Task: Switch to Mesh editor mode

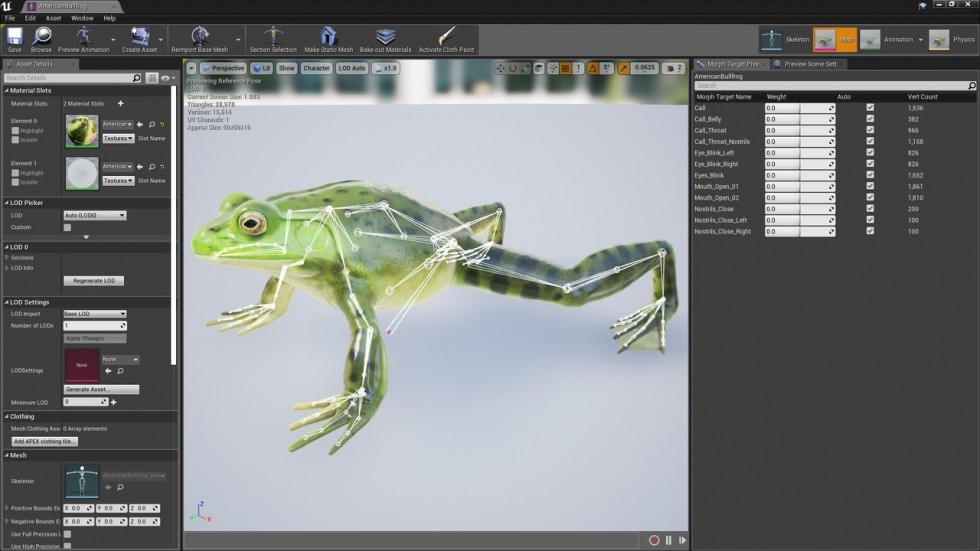Action: pyautogui.click(x=835, y=39)
